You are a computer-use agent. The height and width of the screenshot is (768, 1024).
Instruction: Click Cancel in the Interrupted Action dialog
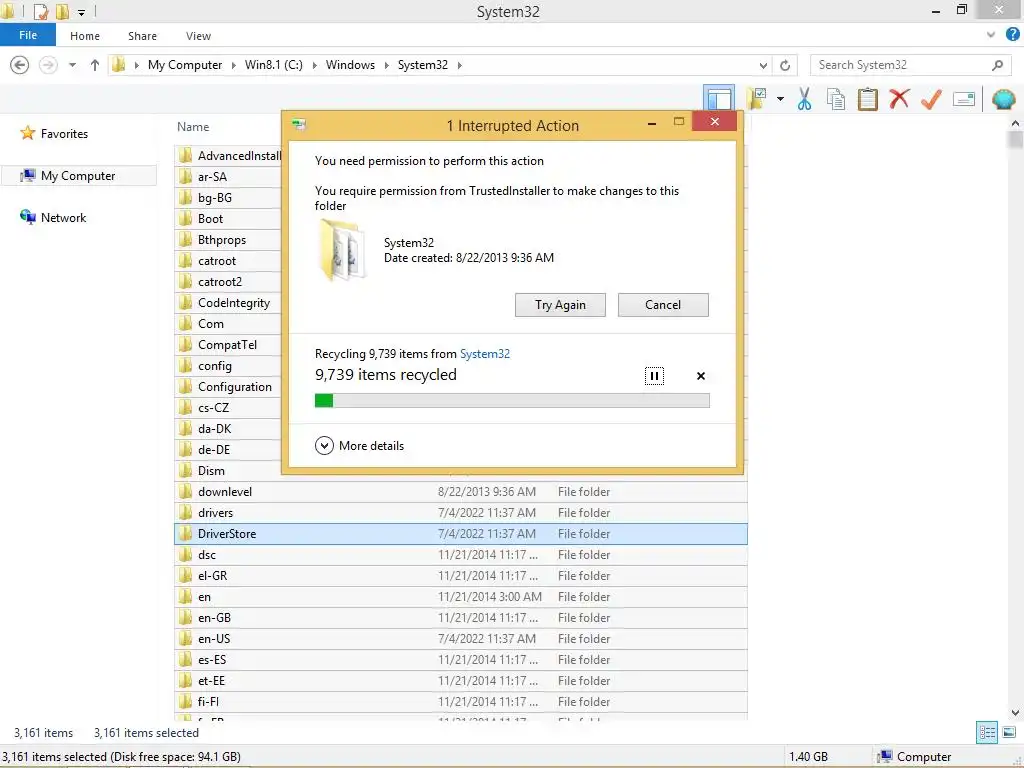coord(663,305)
